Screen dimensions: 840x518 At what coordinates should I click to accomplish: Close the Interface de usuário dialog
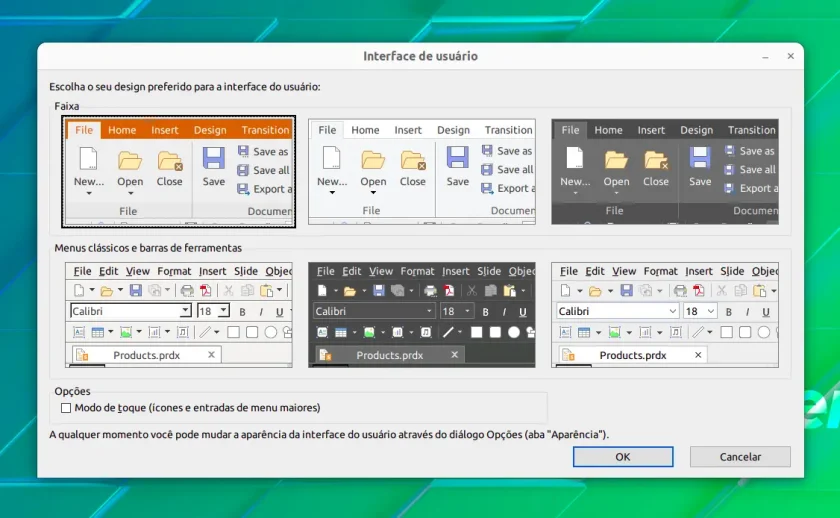click(x=791, y=56)
